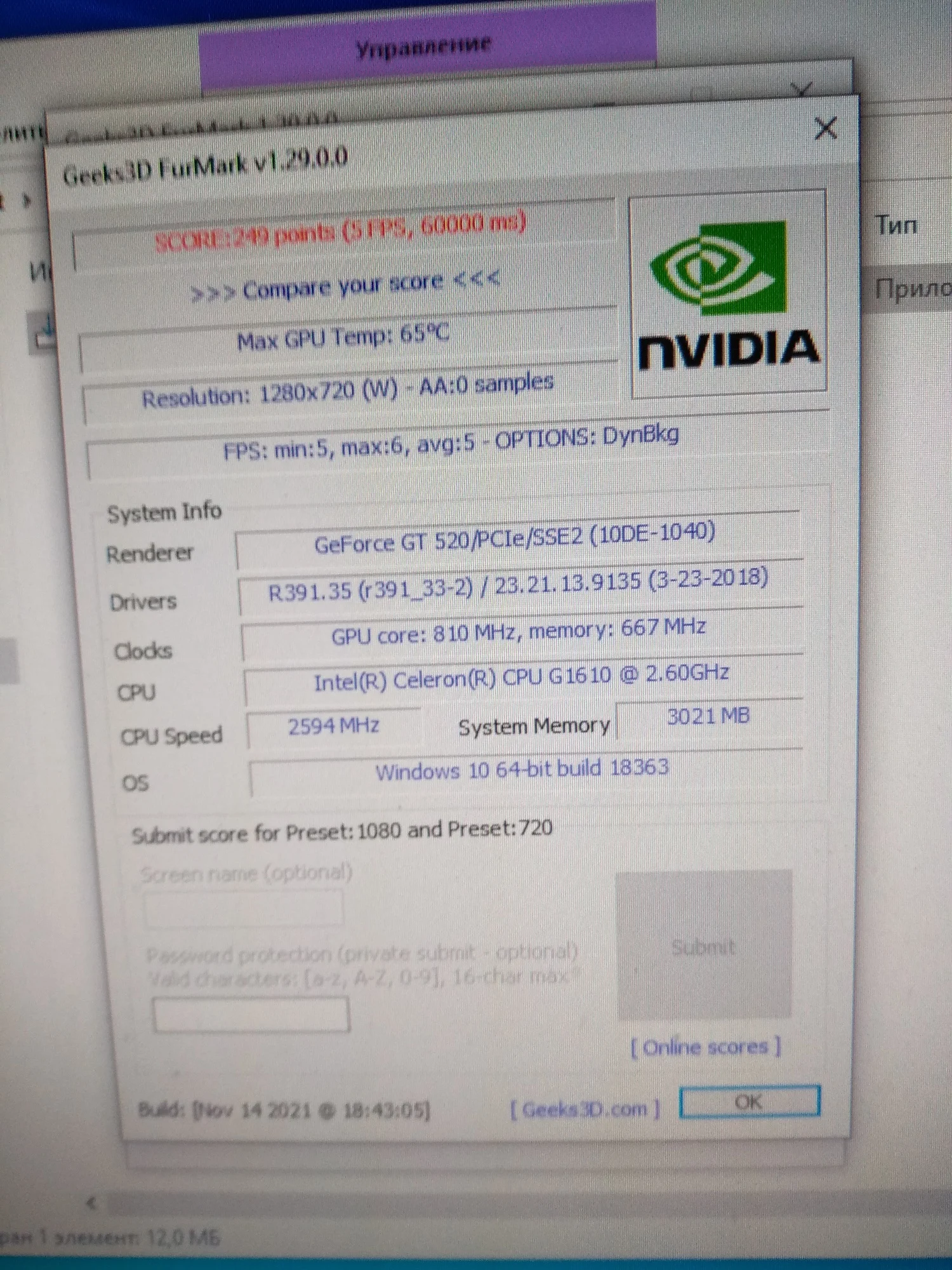
Task: Click the Renderer label
Action: (150, 554)
